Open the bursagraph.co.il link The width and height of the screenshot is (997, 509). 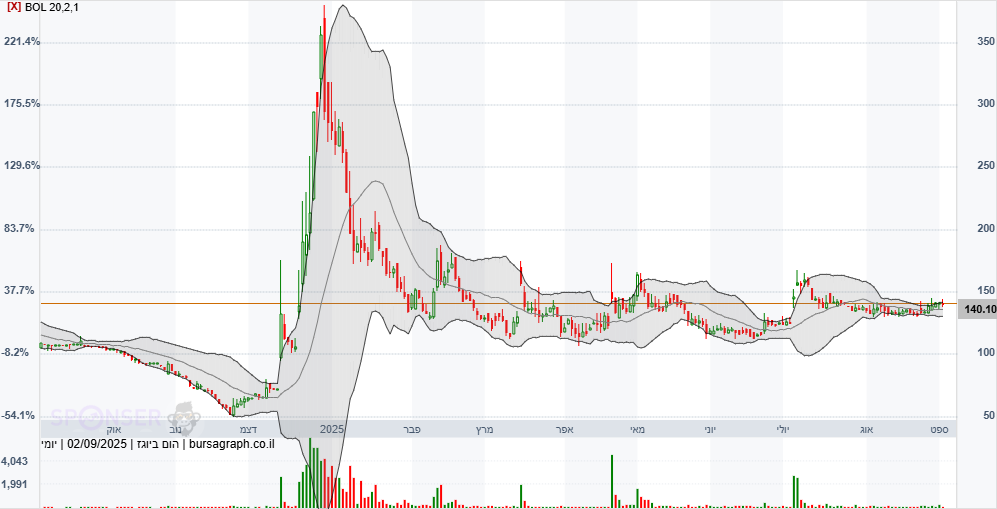point(232,444)
